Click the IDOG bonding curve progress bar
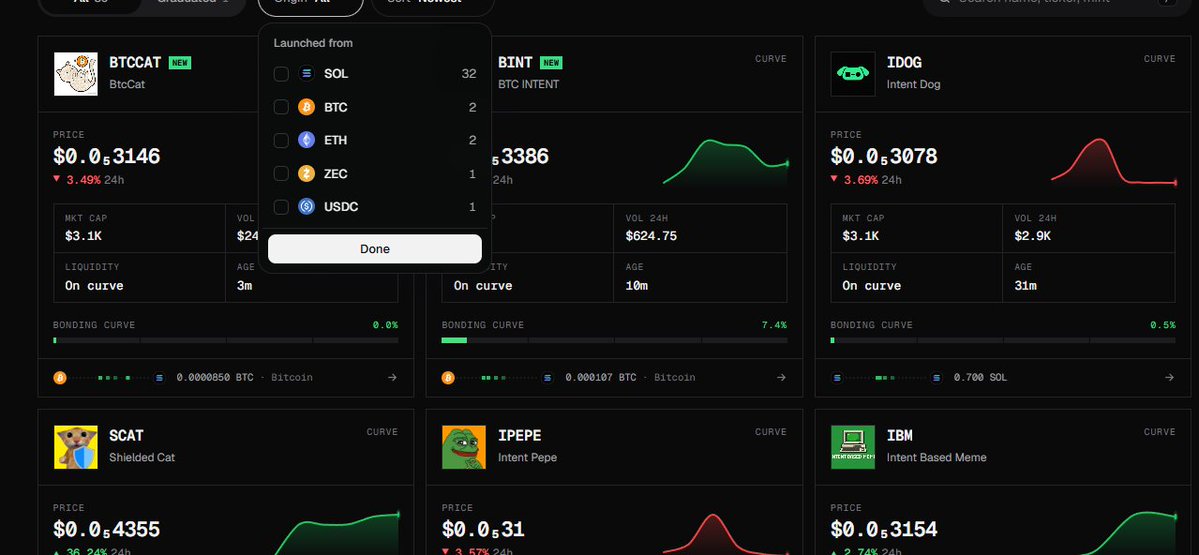Image resolution: width=1199 pixels, height=555 pixels. [x=1003, y=340]
